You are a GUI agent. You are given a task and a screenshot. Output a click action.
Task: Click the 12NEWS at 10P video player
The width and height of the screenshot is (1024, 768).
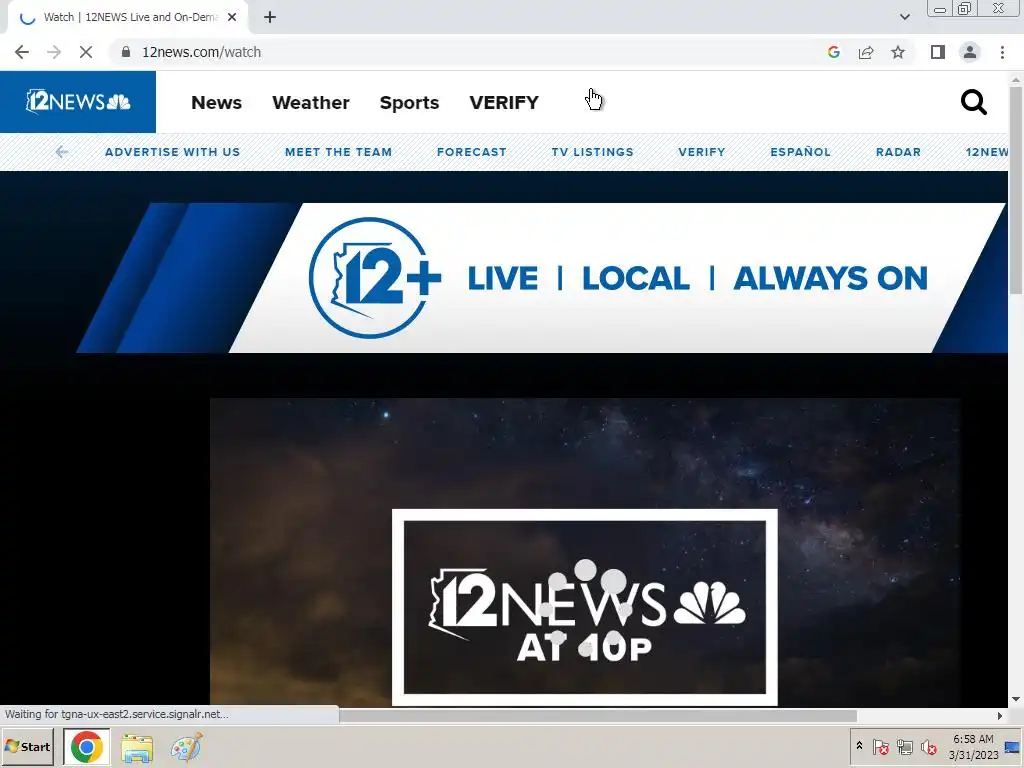coord(584,552)
